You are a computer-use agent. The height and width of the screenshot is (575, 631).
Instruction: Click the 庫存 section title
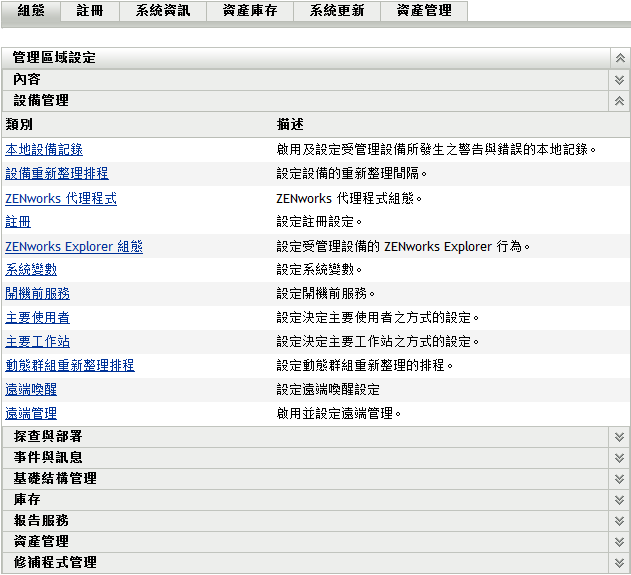point(27,499)
